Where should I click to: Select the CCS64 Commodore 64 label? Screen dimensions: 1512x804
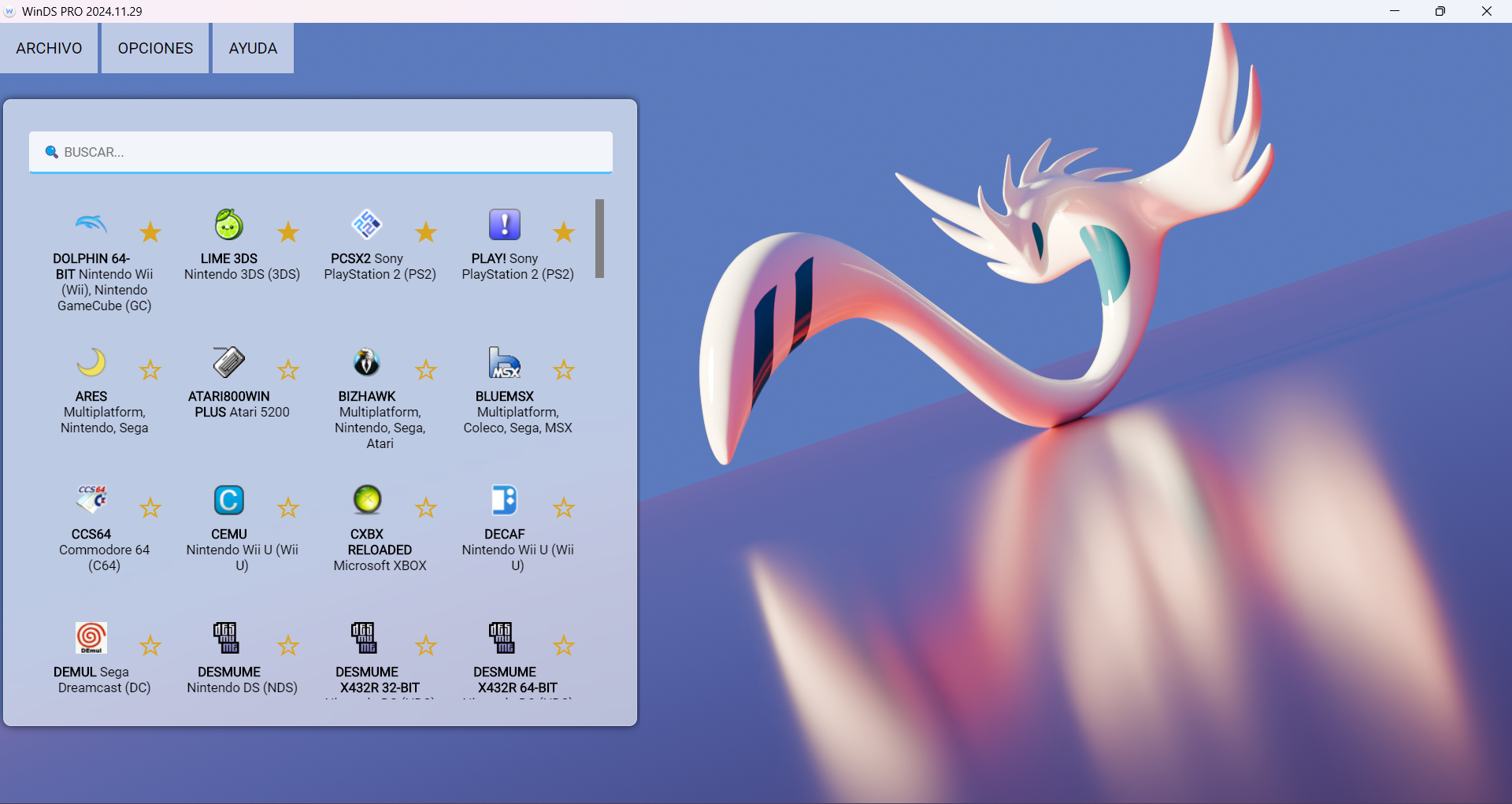point(104,550)
